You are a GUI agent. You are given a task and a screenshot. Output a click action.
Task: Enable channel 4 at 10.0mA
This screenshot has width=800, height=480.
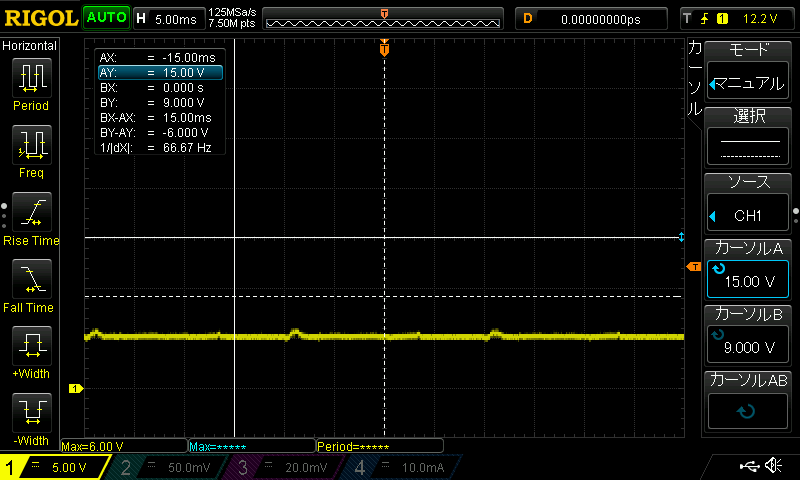click(405, 467)
